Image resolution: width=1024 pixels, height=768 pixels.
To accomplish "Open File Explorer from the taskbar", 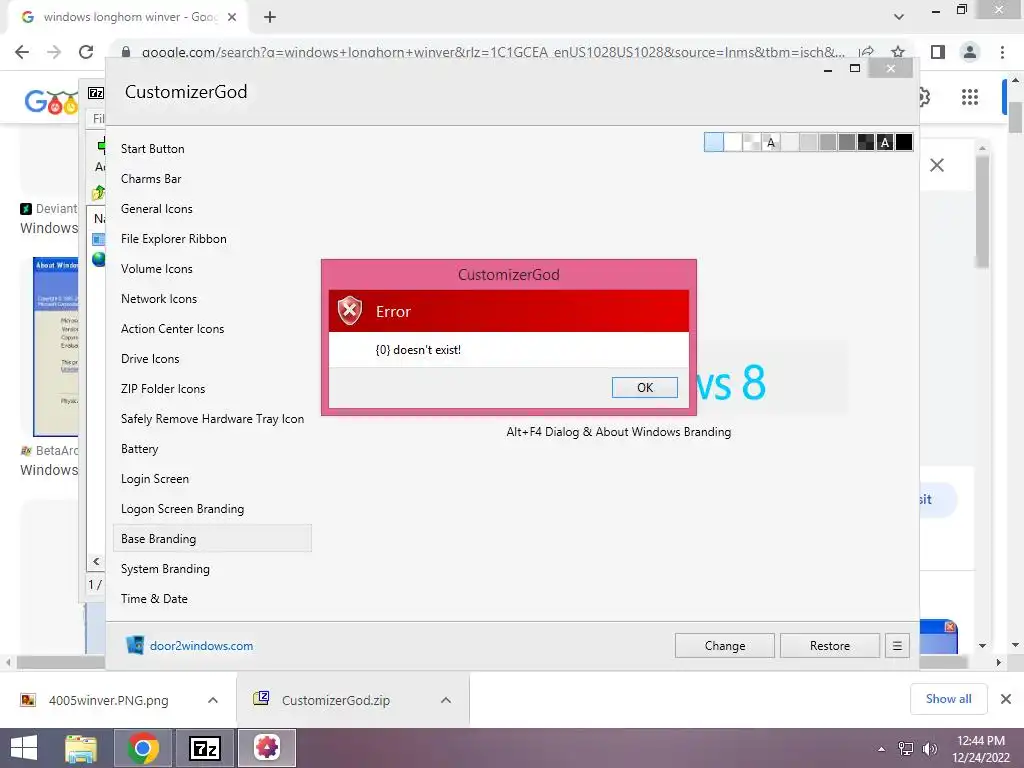I will coord(81,748).
